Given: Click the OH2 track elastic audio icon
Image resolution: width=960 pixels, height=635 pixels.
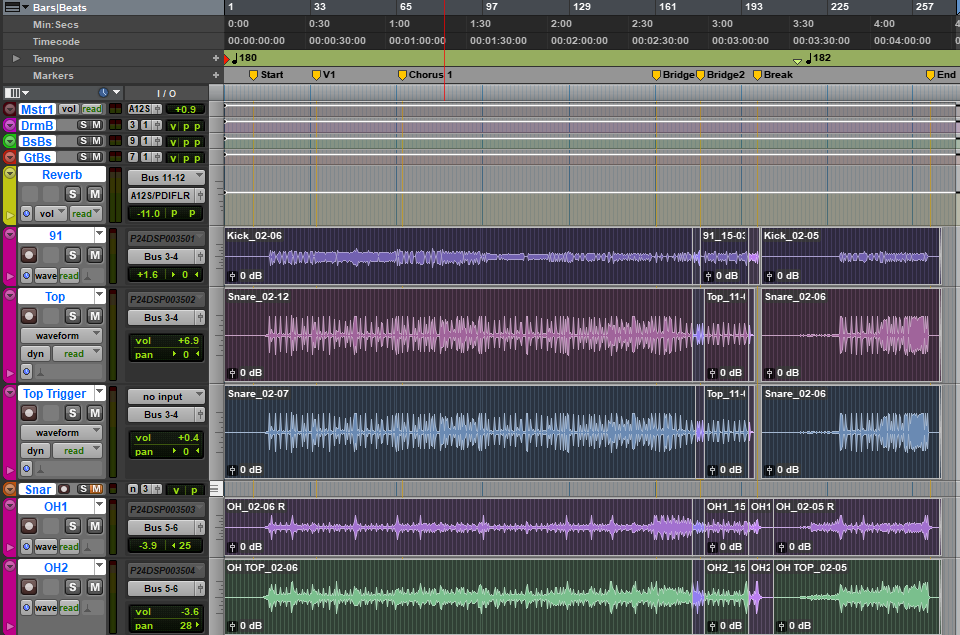Looking at the screenshot, I should pyautogui.click(x=88, y=608).
